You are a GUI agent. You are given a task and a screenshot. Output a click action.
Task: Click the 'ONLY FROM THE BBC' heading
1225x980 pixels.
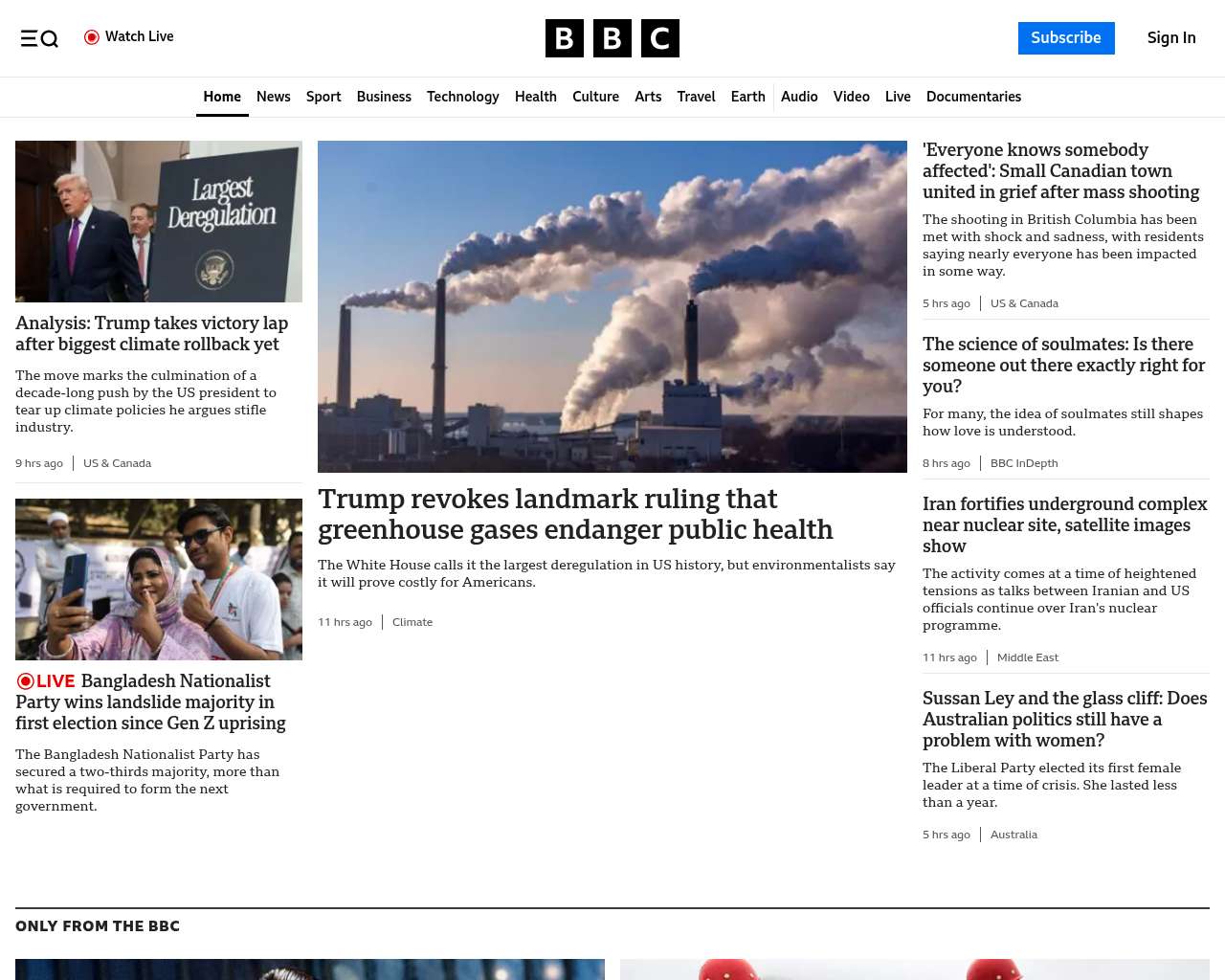98,926
